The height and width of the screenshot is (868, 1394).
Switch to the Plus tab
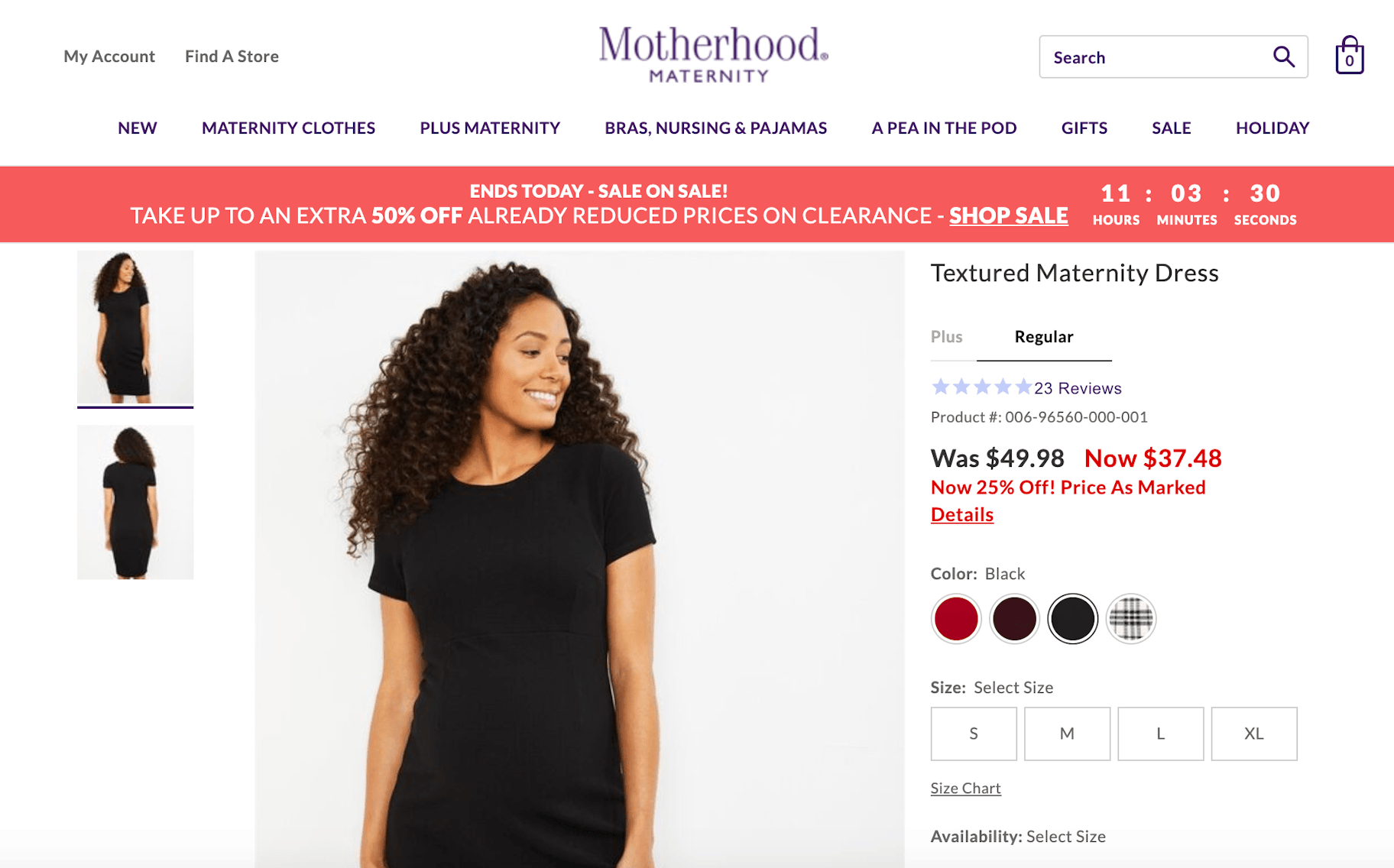[946, 337]
